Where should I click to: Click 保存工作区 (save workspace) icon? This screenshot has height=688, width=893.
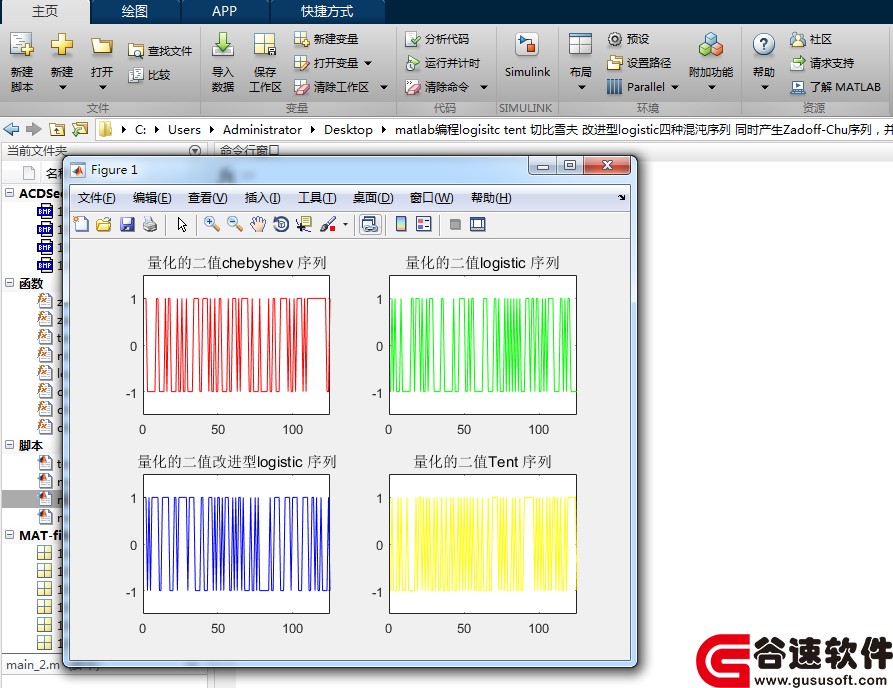(265, 46)
